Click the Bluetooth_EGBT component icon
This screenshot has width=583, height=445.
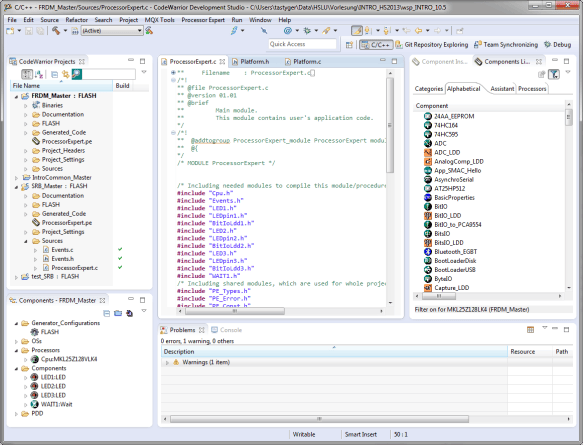[x=428, y=252]
